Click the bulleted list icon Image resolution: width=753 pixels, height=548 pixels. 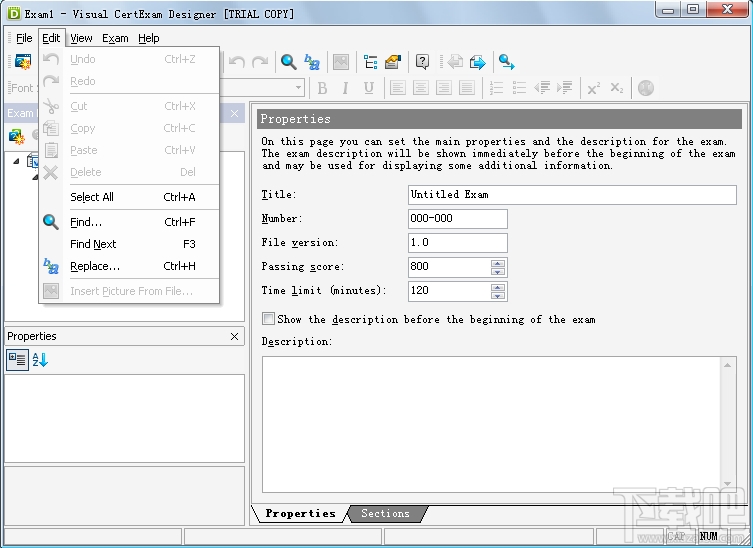519,88
